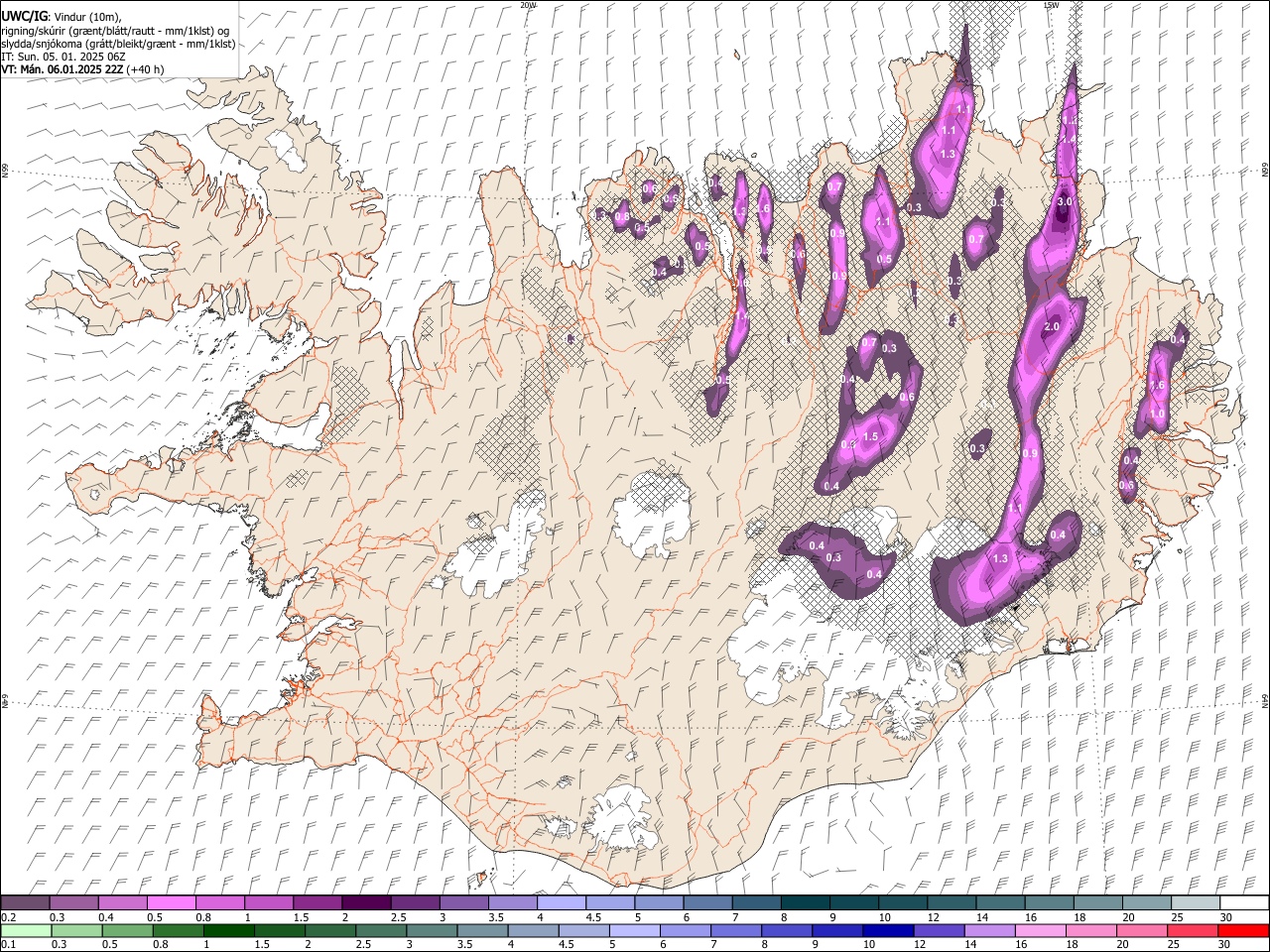1270x952 pixels.
Task: Click the dark grey-purple 0.2 swatch in the upper legend row
Action: point(26,902)
